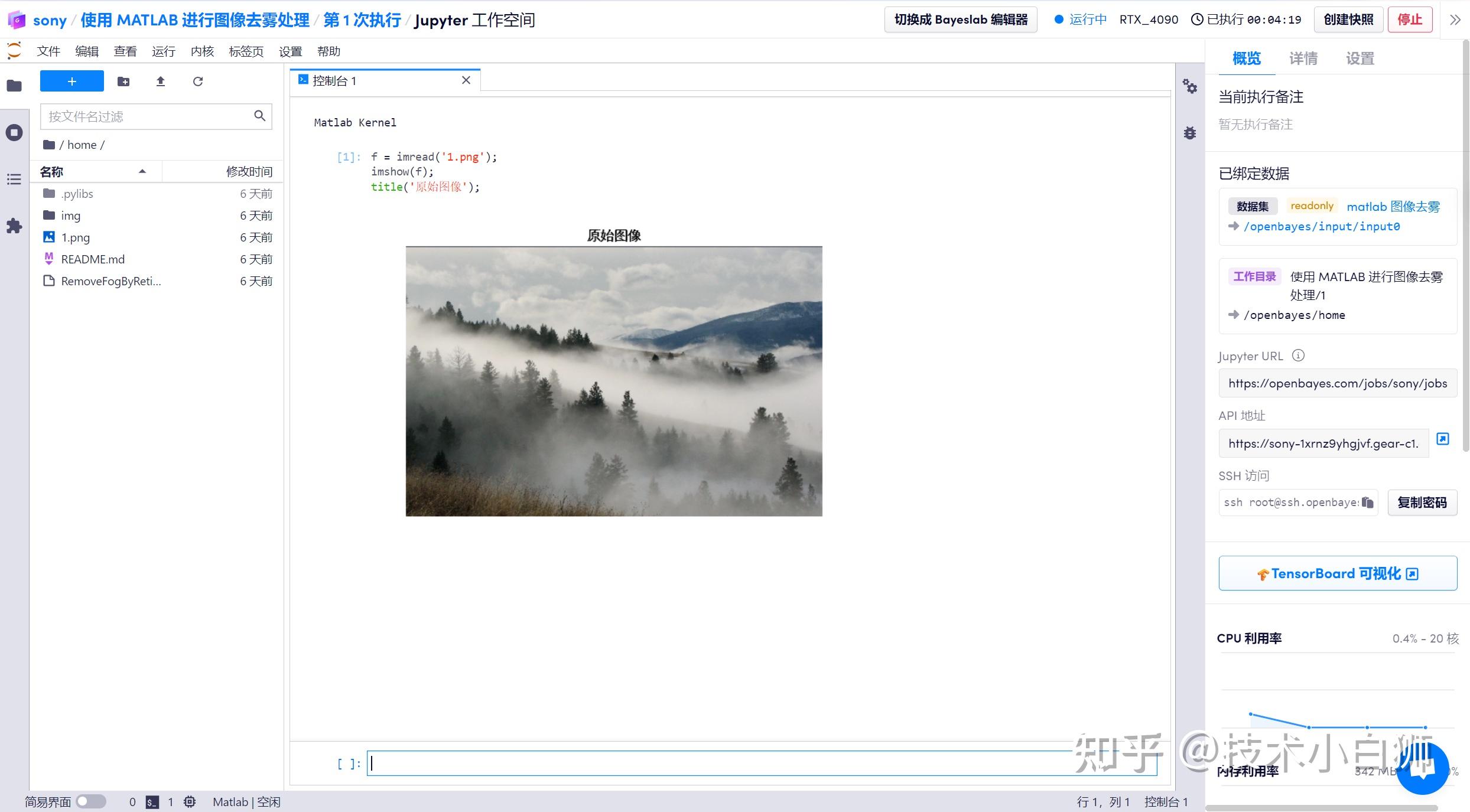Click the 创建快照 button

click(x=1349, y=19)
